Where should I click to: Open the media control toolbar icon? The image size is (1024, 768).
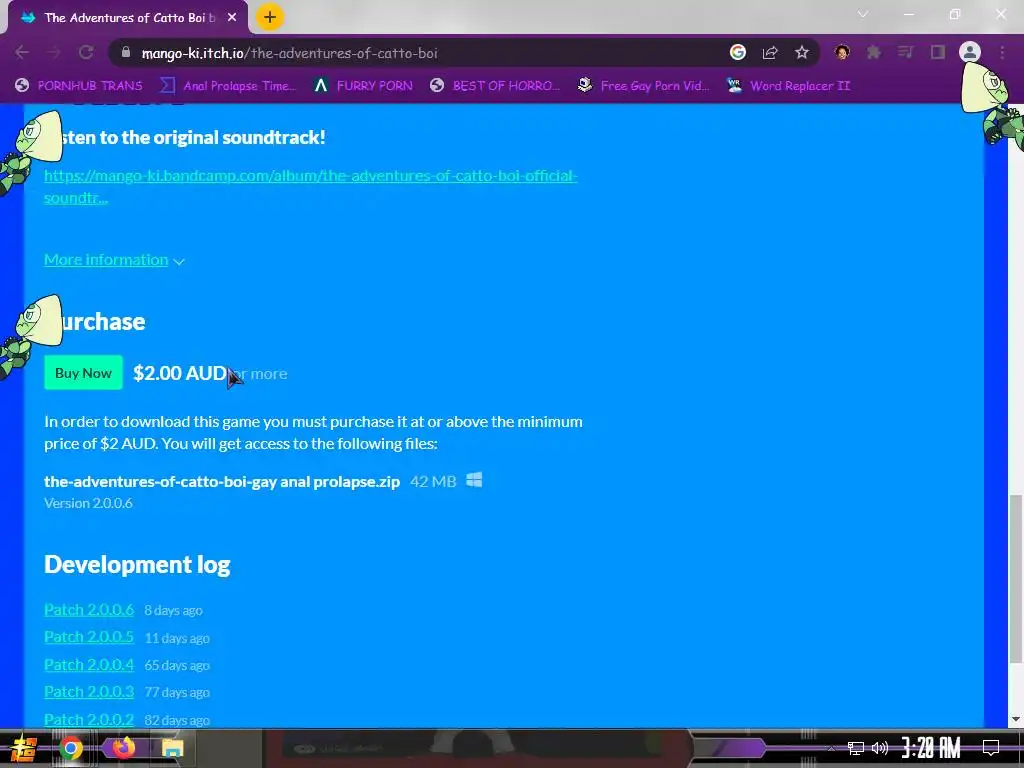(905, 52)
